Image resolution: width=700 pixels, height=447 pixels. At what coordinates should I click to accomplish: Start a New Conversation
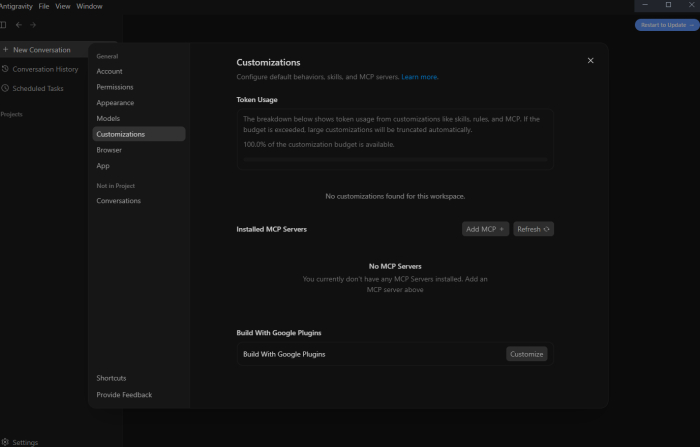[x=44, y=50]
